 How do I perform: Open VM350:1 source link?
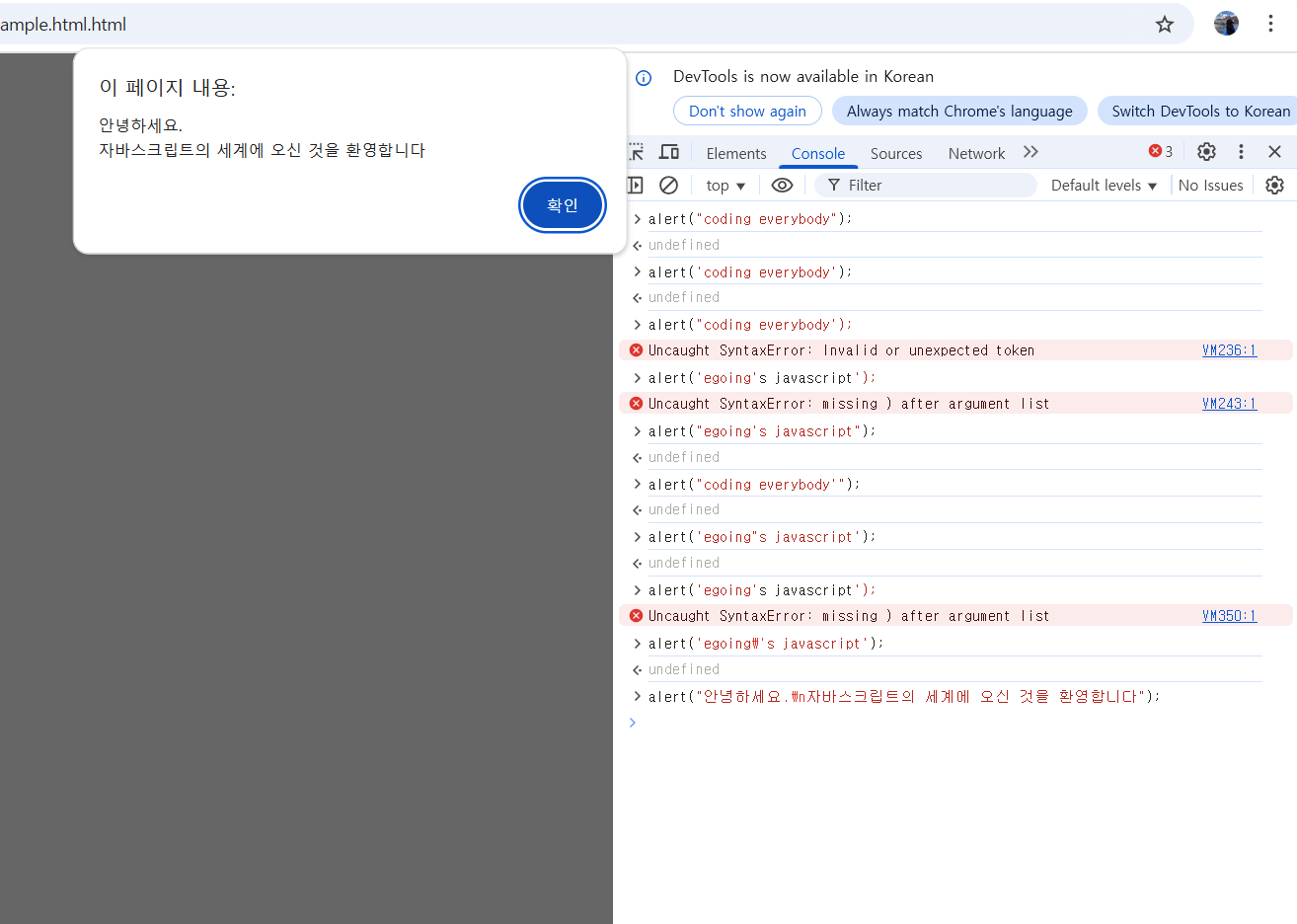click(x=1229, y=616)
